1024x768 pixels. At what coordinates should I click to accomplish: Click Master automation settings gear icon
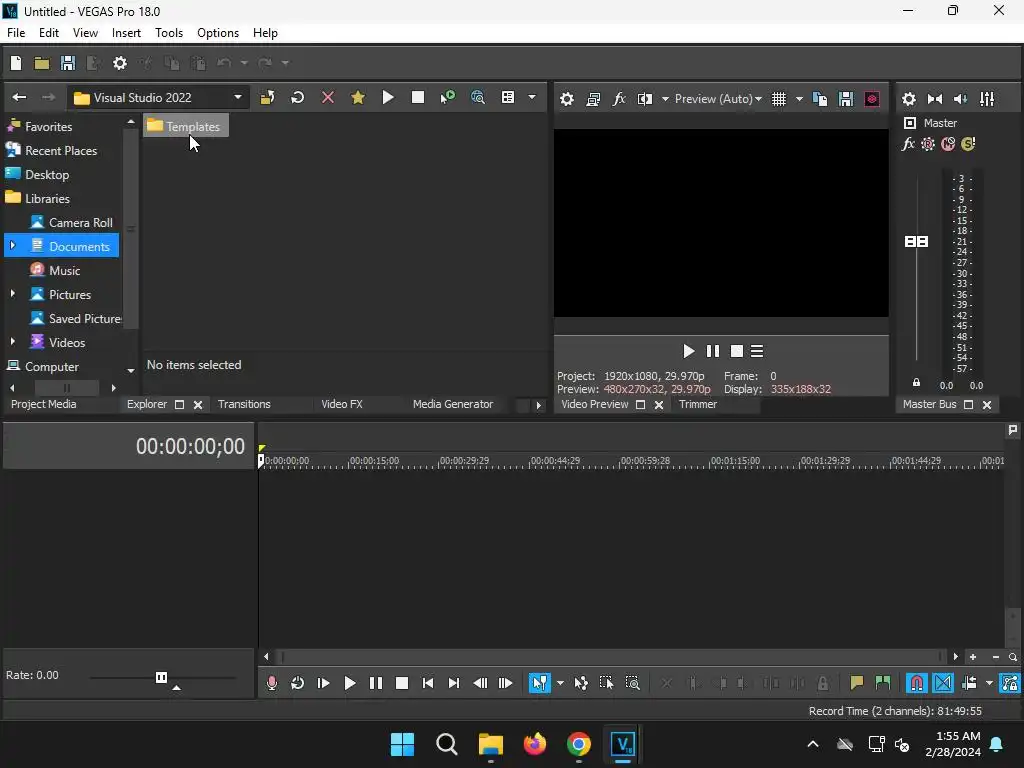coord(928,144)
